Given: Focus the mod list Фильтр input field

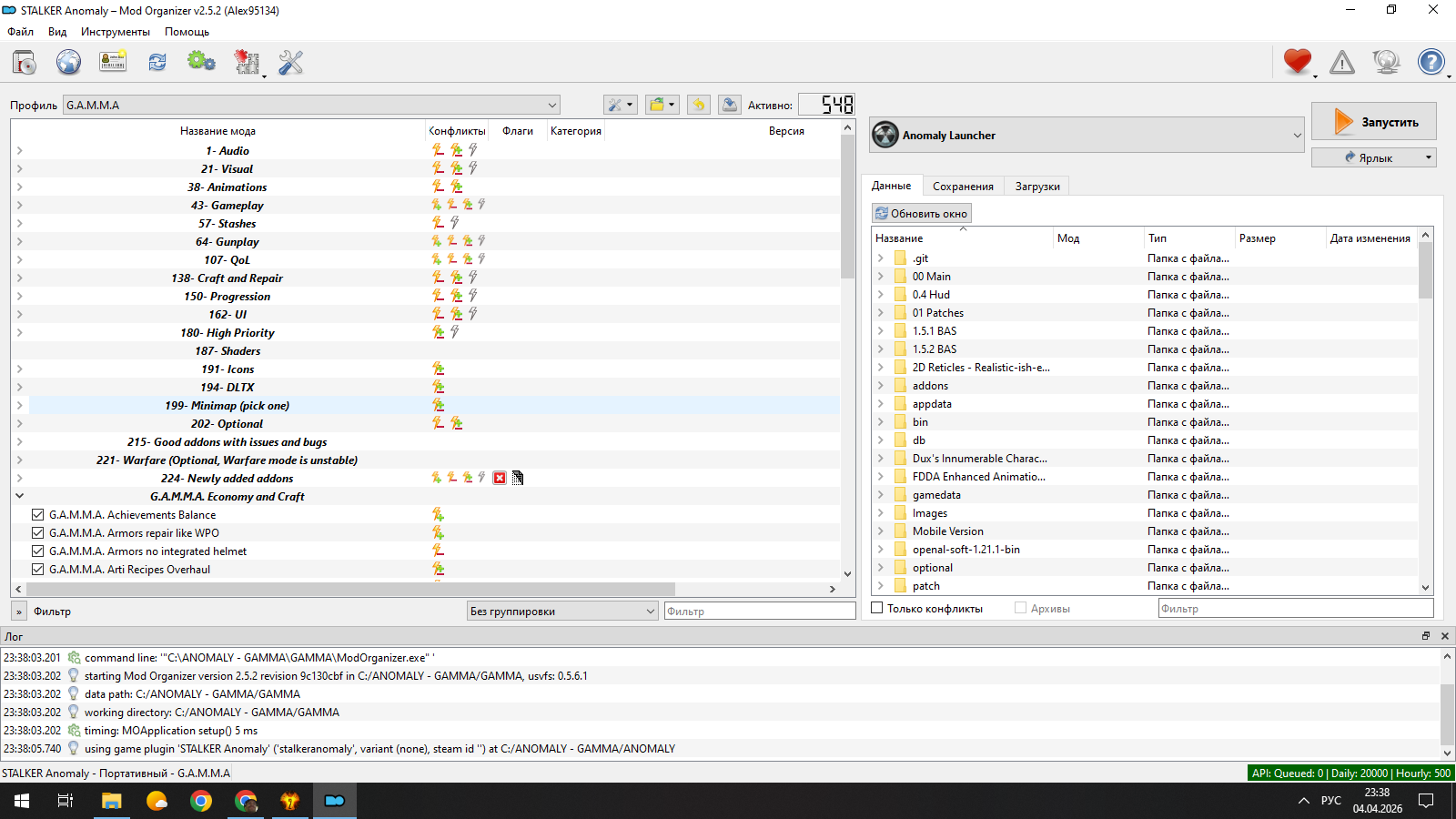Looking at the screenshot, I should (760, 611).
